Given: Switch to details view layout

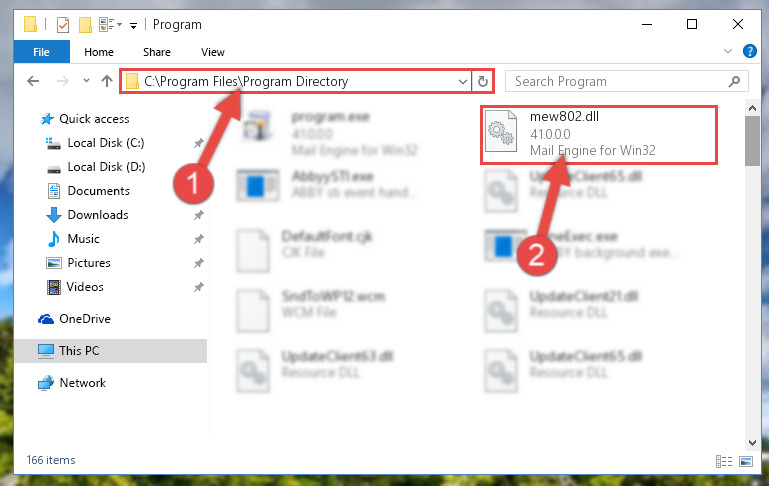Looking at the screenshot, I should [x=723, y=461].
